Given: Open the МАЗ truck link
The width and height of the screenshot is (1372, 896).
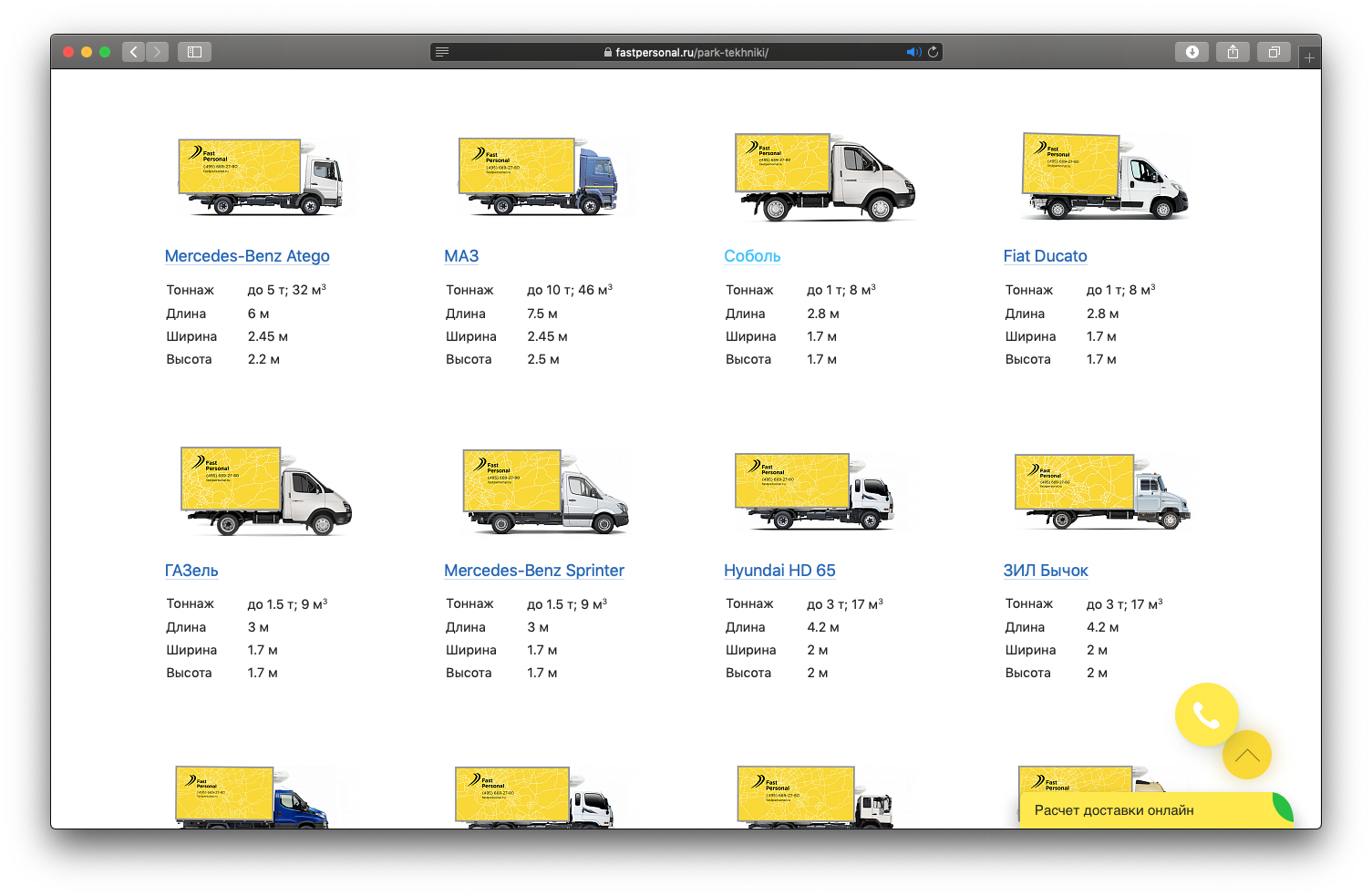Looking at the screenshot, I should pos(461,256).
